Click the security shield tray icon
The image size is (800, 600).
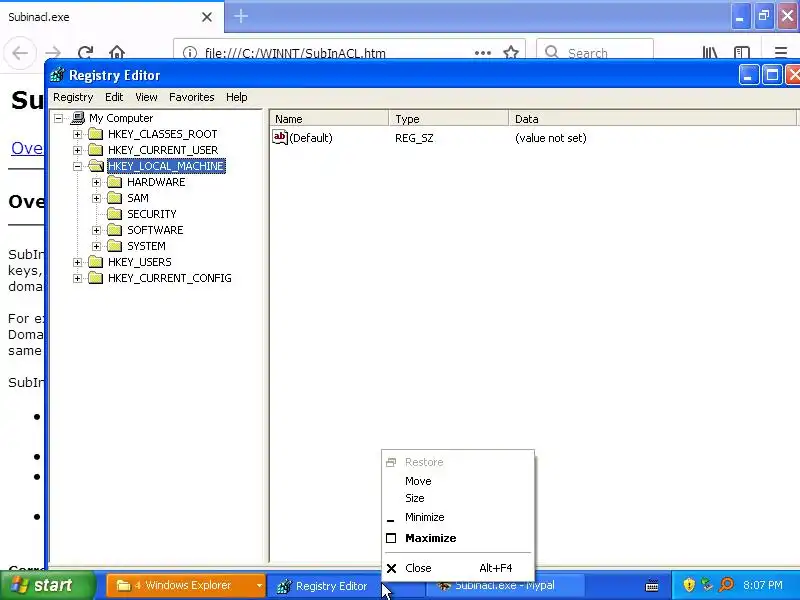coord(689,585)
